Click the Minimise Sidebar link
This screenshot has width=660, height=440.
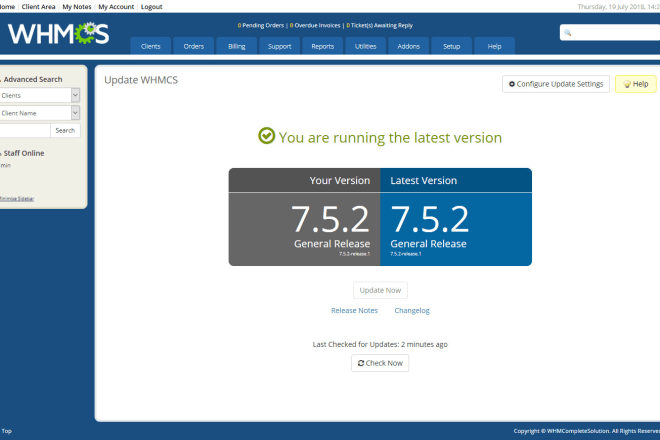pos(17,199)
